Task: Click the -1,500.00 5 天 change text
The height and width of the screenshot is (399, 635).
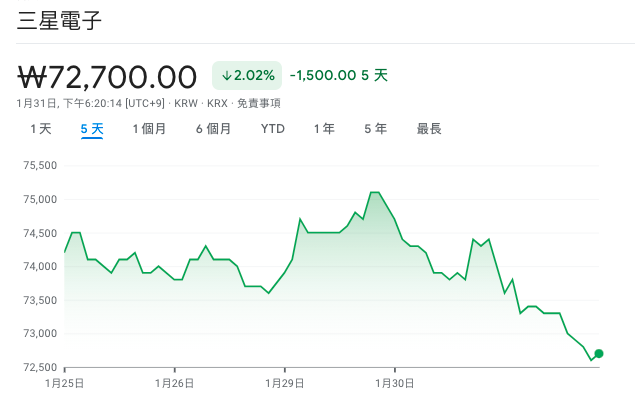Action: point(339,75)
